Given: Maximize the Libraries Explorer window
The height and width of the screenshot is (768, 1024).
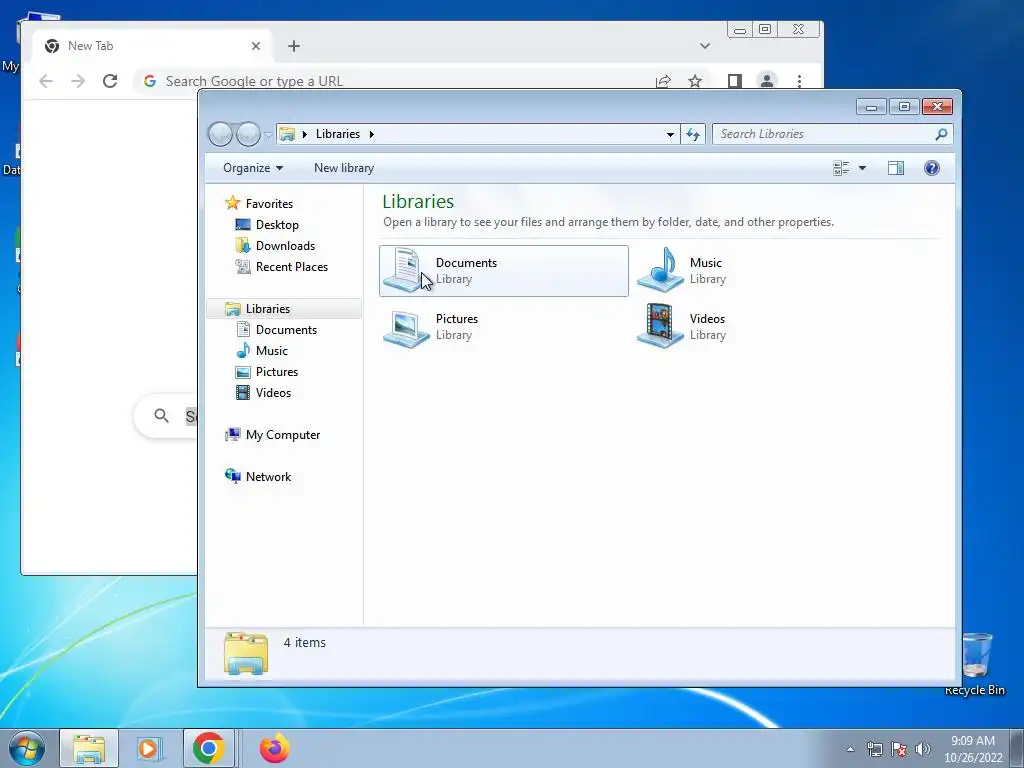Looking at the screenshot, I should pyautogui.click(x=904, y=106).
